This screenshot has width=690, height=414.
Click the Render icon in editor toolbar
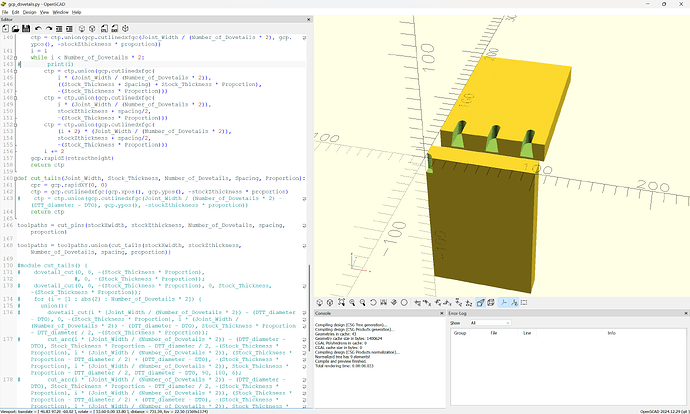(x=92, y=29)
